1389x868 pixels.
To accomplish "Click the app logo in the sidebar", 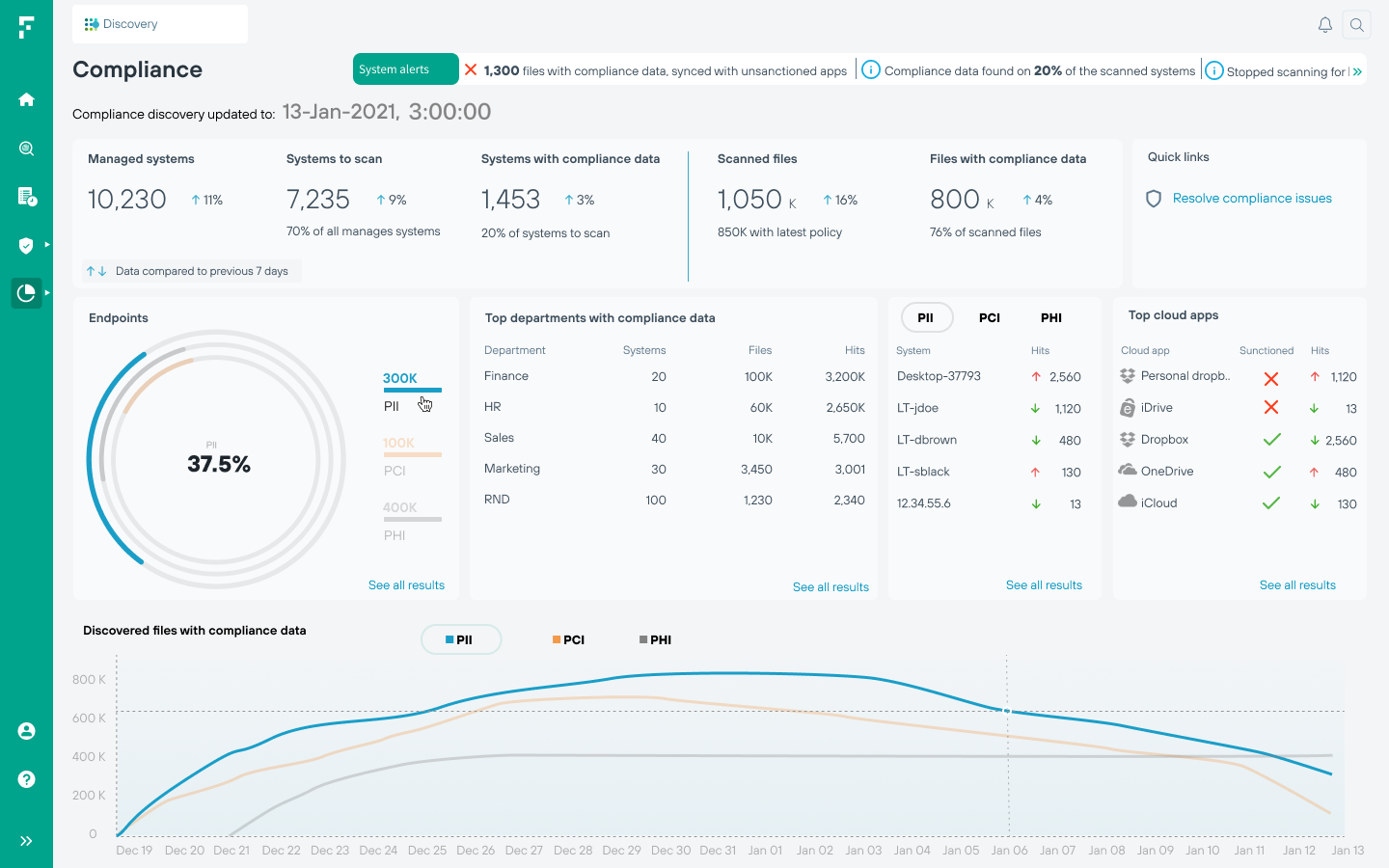I will click(26, 27).
